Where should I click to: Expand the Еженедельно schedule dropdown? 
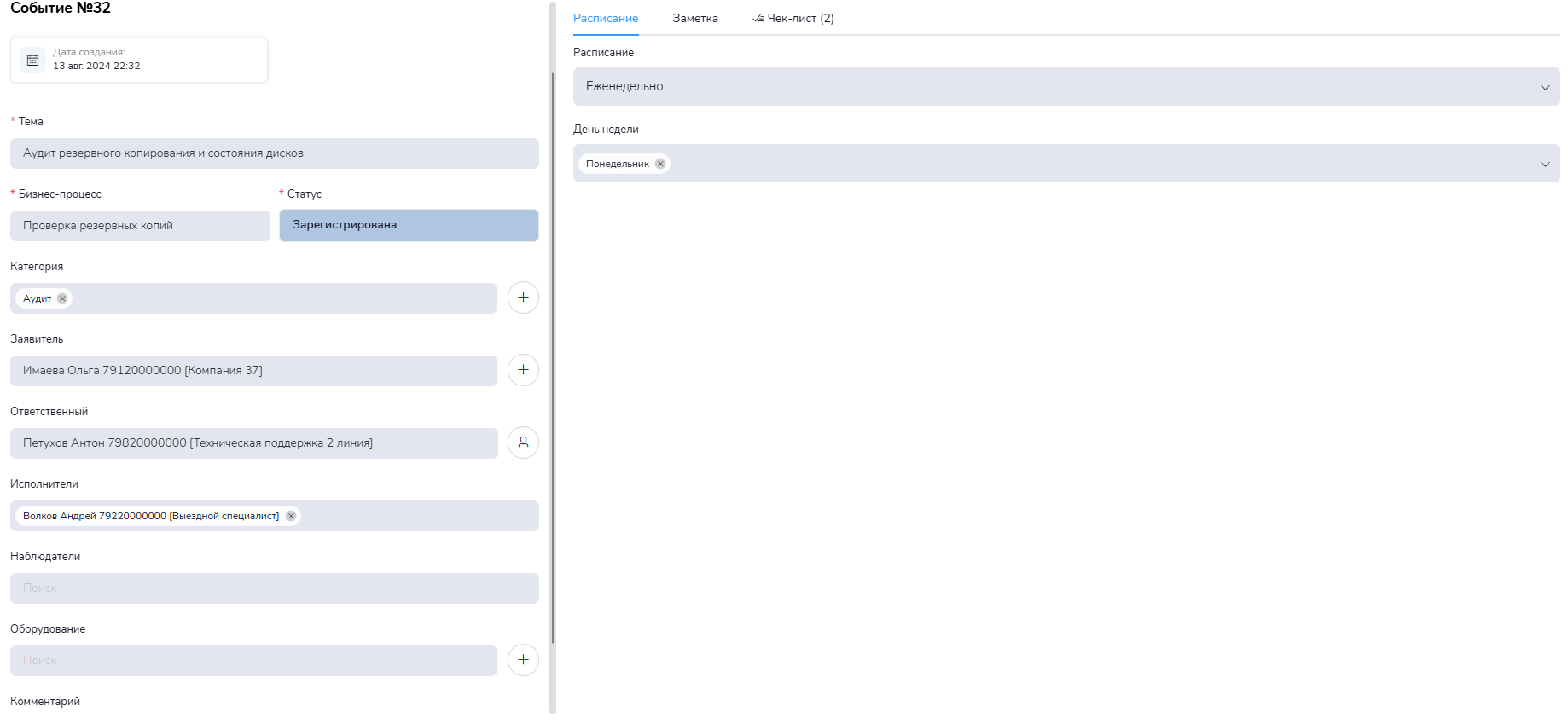[1544, 87]
